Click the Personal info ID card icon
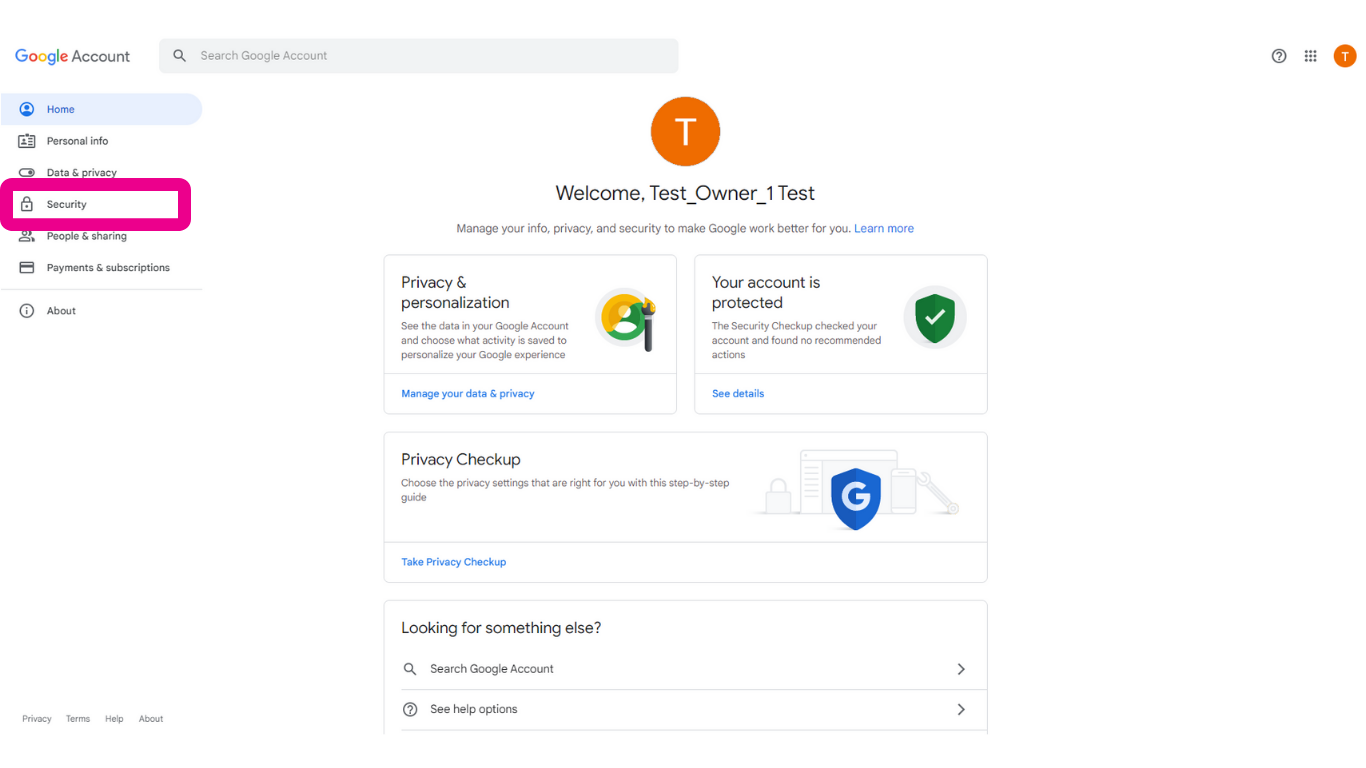Viewport: 1366px width, 768px height. 27,141
